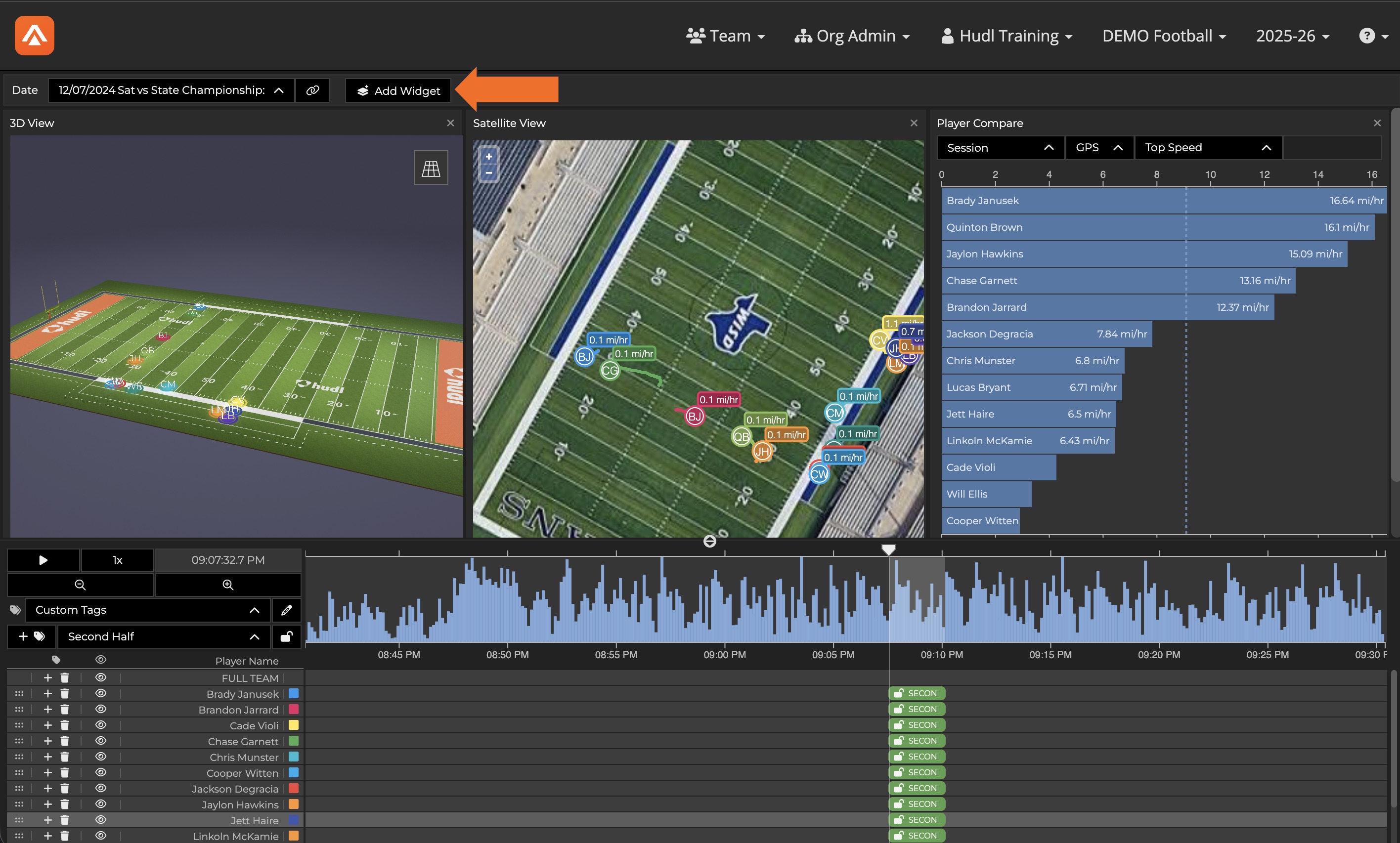1400x843 pixels.
Task: Toggle Cooper Witten visibility eye
Action: pos(101,772)
